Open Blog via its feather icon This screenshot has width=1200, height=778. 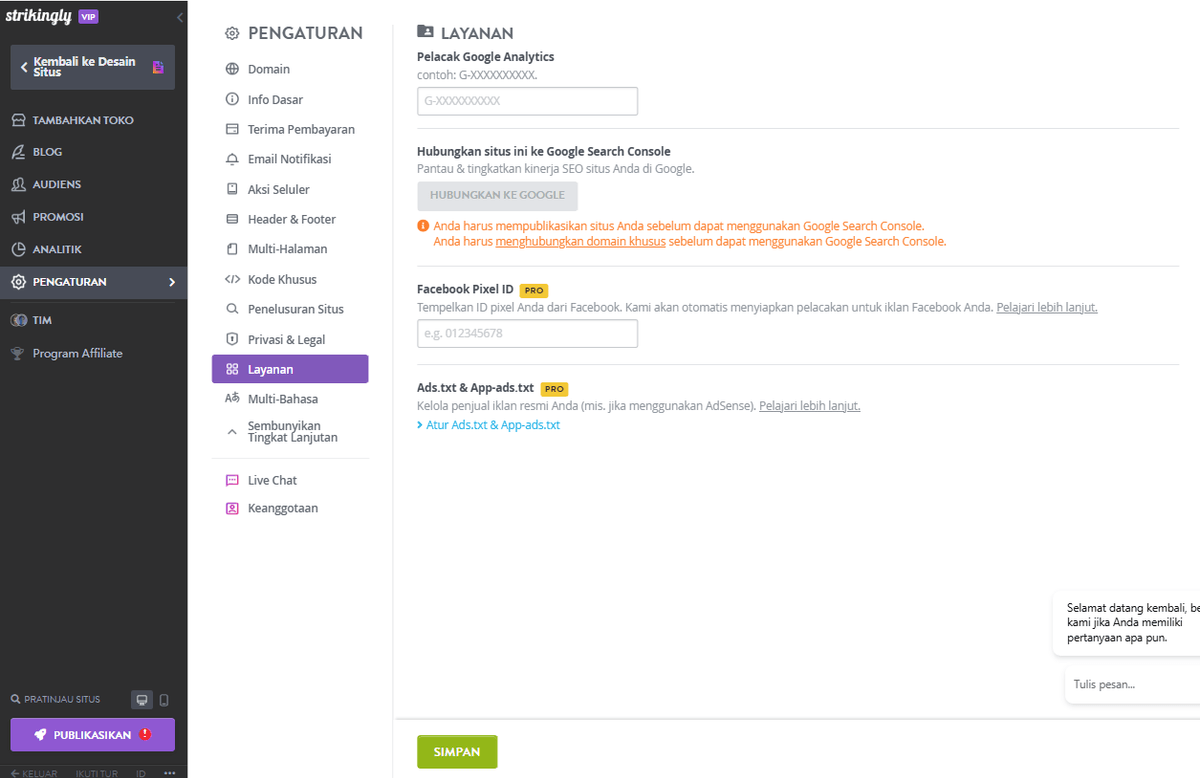click(x=18, y=152)
